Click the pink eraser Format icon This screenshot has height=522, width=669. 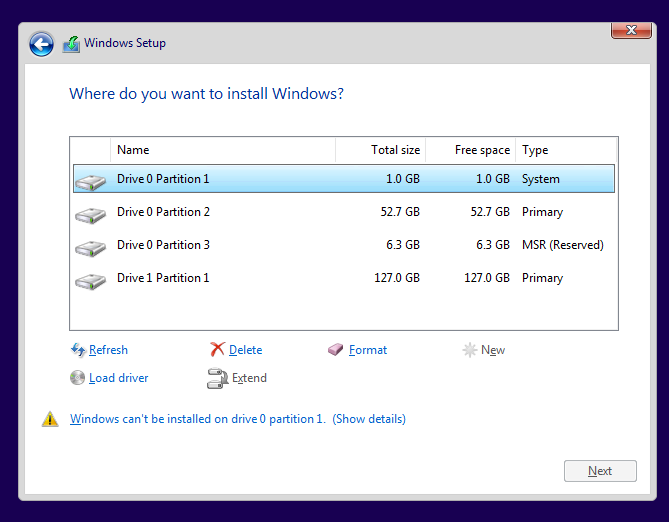(x=335, y=350)
